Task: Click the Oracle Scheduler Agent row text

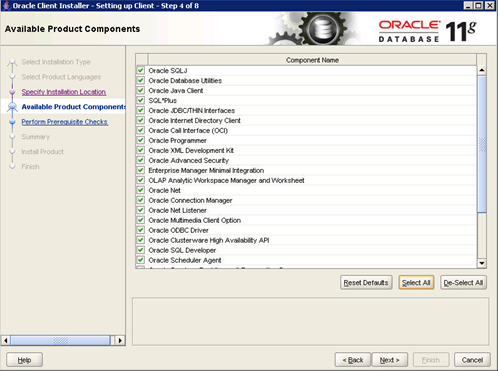Action: pos(185,260)
